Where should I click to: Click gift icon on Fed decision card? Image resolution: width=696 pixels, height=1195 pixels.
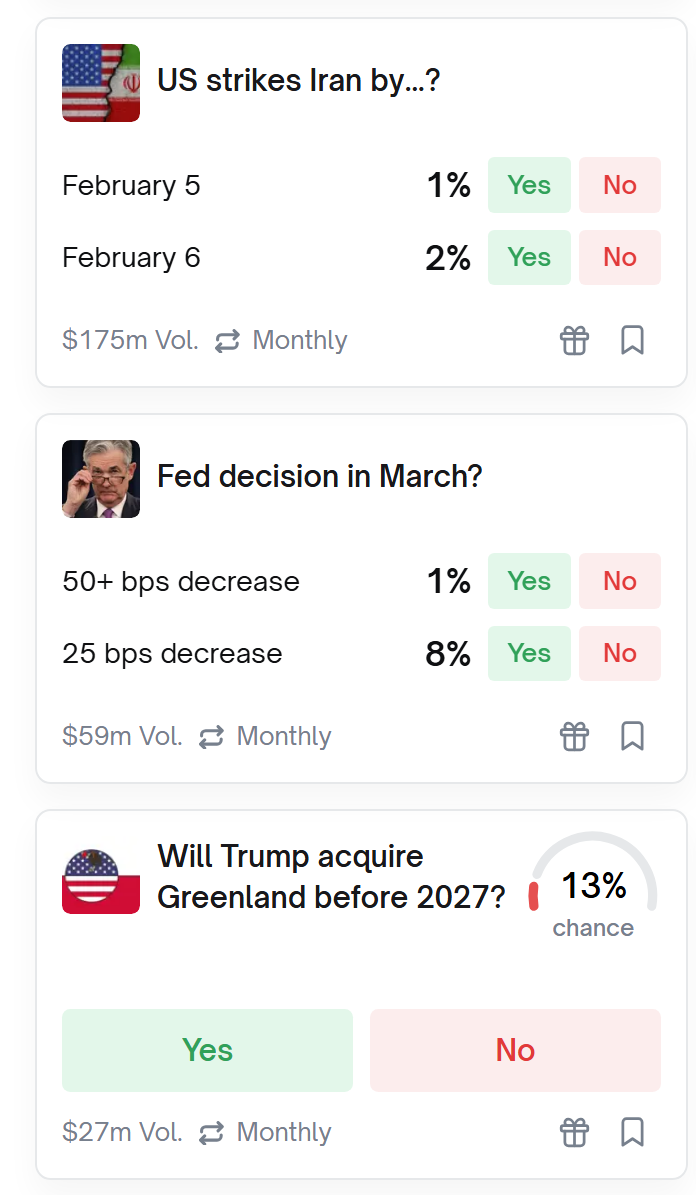[574, 736]
